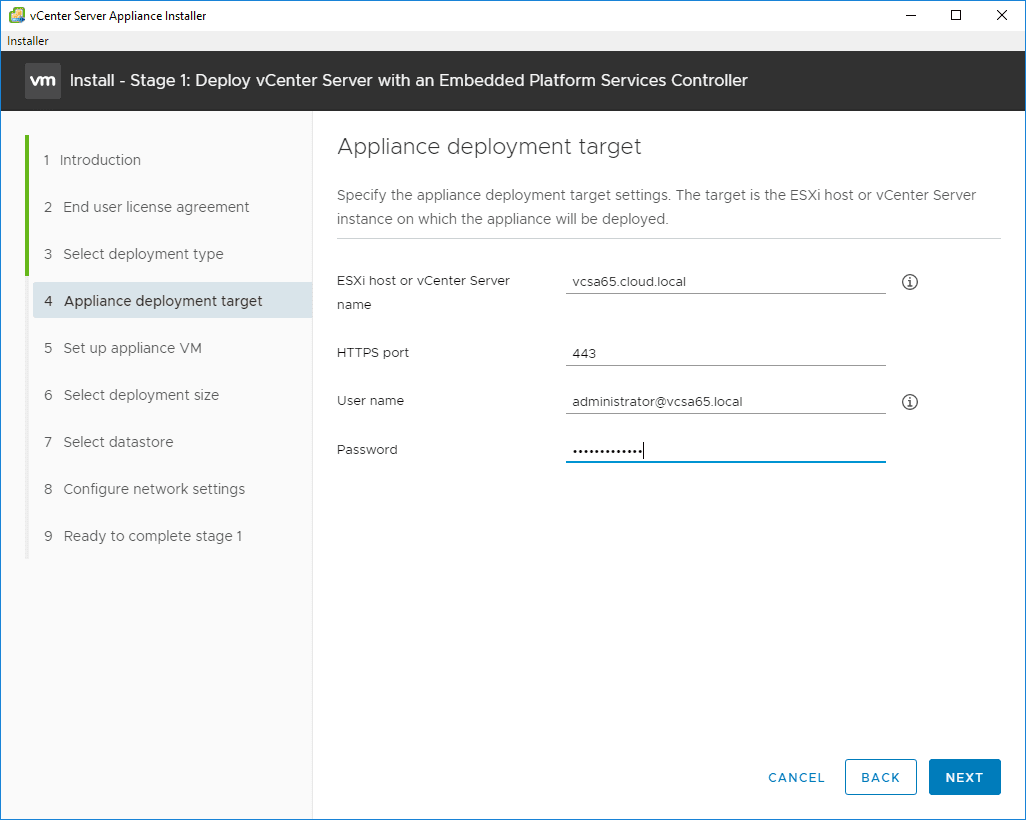Click the NEXT button
Screen dimensions: 1026x820
pos(964,777)
